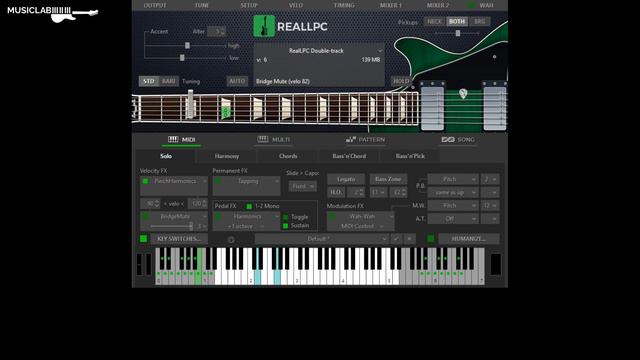This screenshot has width=640, height=360.
Task: Open the 'same as up' dropdown
Action: [453, 192]
